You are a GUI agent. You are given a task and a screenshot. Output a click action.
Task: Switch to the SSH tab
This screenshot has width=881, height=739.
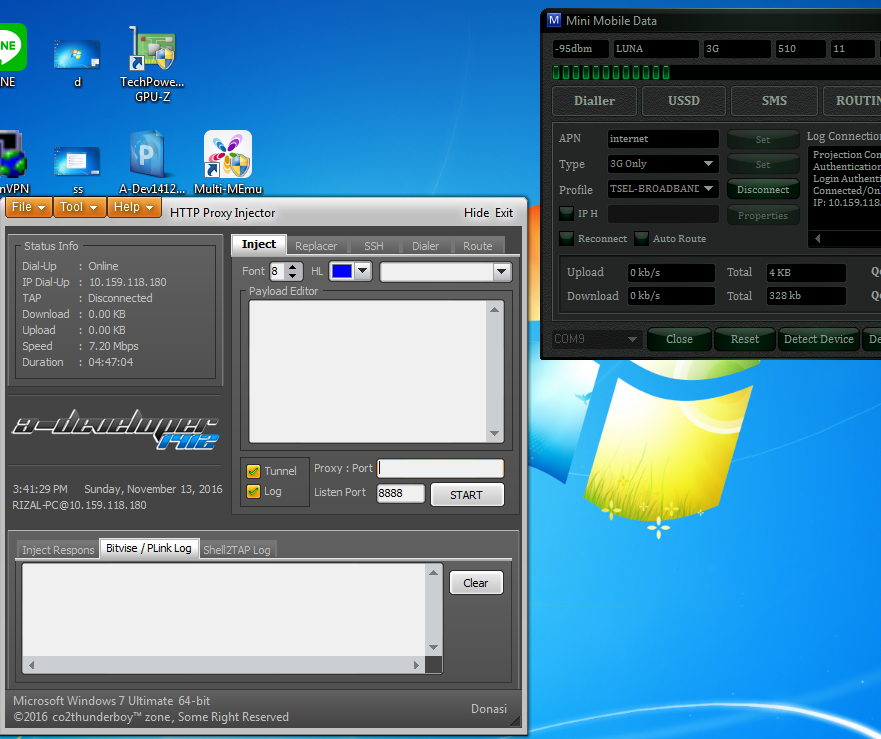374,246
